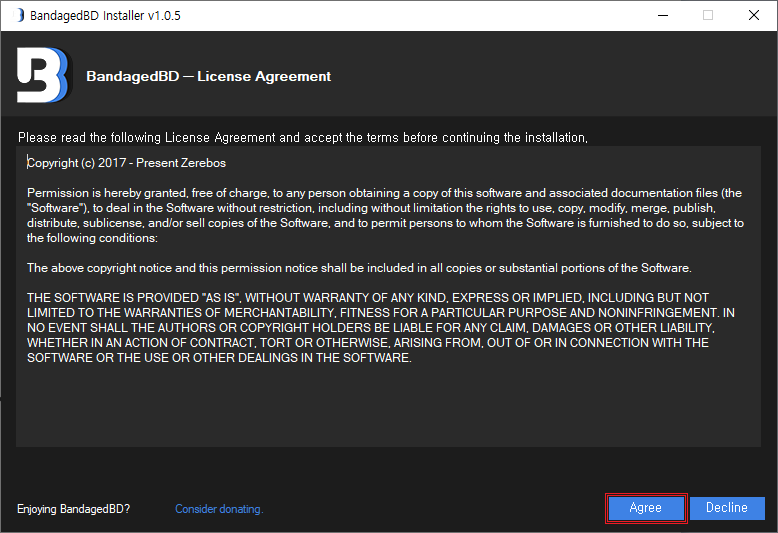This screenshot has width=778, height=533.
Task: Click the sentence 'The above copyright notice'
Action: (x=359, y=268)
